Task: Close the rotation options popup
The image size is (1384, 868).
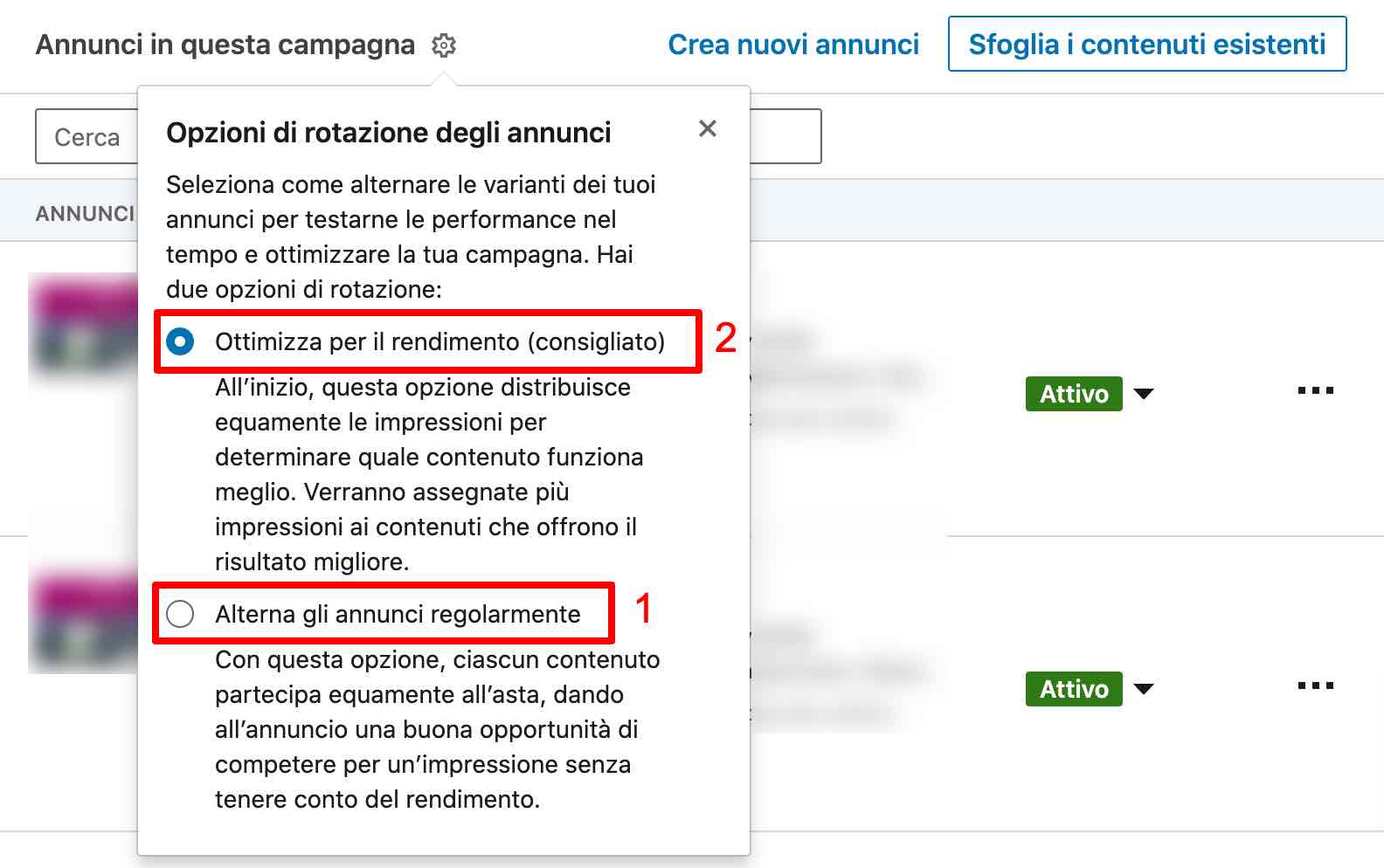Action: [708, 128]
